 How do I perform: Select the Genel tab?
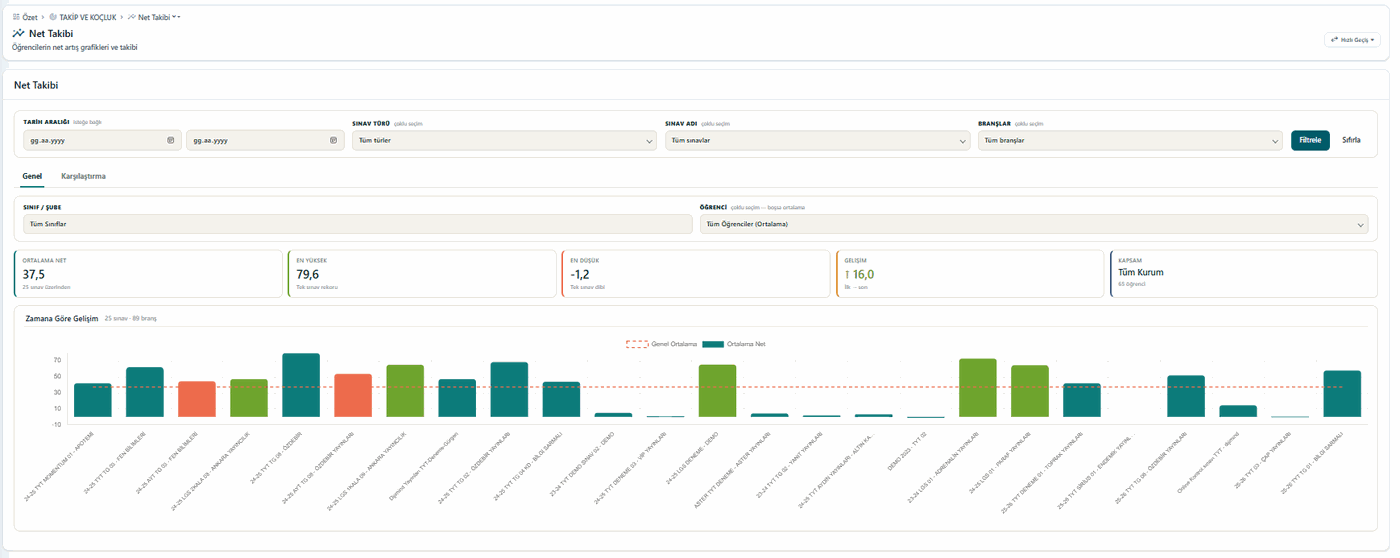(x=32, y=176)
